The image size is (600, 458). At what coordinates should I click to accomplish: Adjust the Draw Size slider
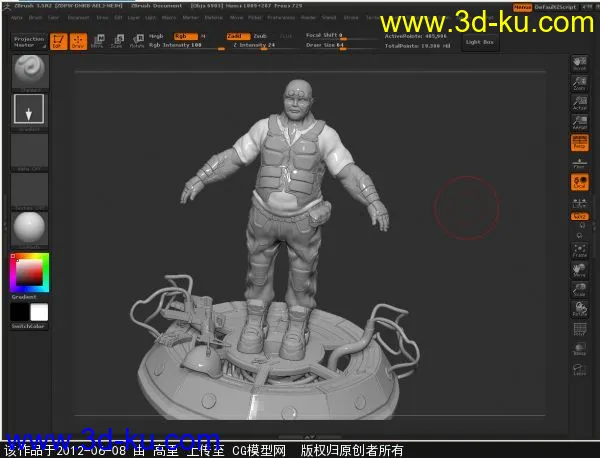click(341, 46)
